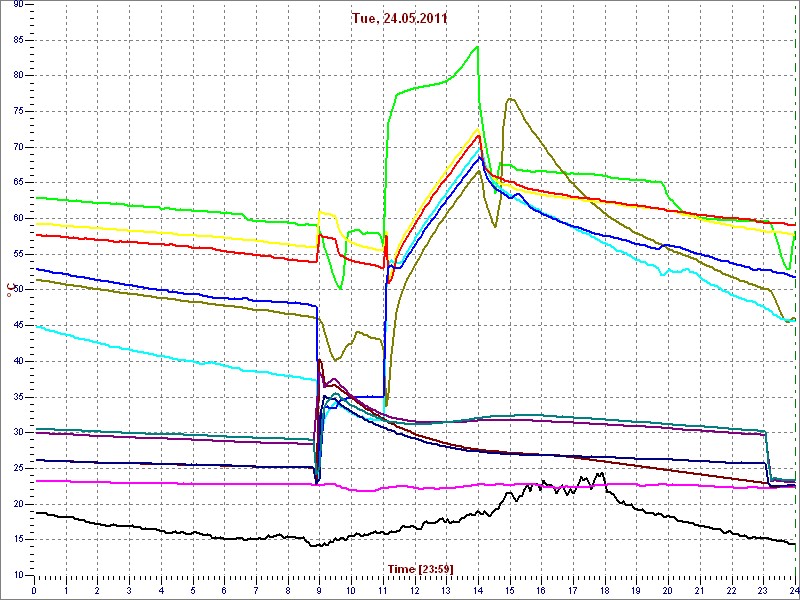
Task: Click hour 14 on the time axis
Action: [477, 590]
